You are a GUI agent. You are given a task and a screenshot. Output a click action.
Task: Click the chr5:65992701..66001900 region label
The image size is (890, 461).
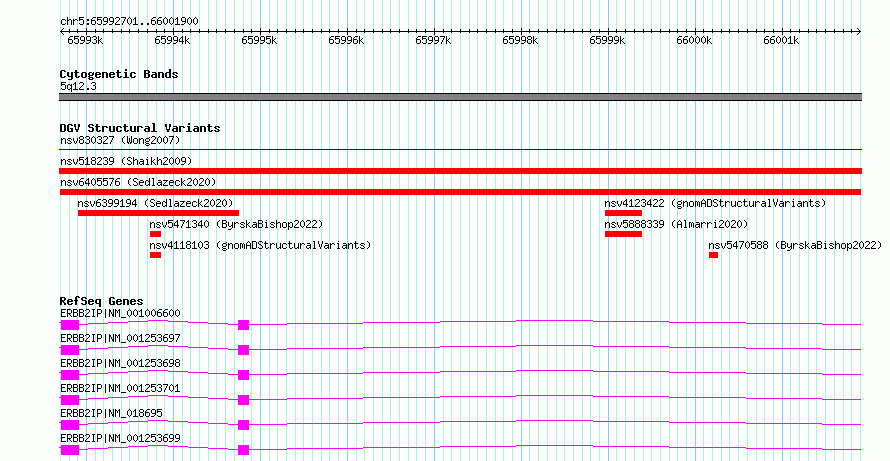[x=129, y=22]
